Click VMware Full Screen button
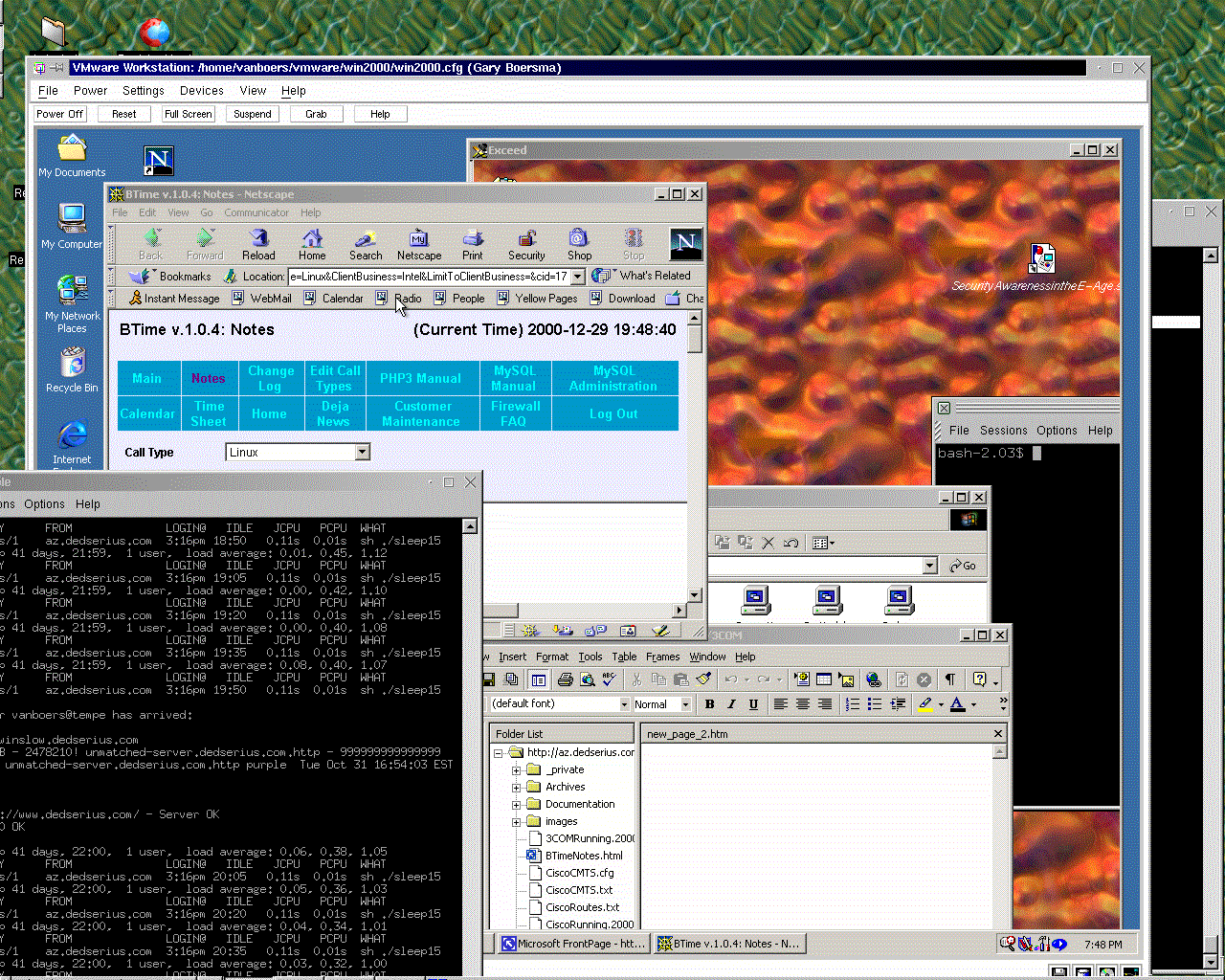The width and height of the screenshot is (1225, 980). tap(188, 114)
